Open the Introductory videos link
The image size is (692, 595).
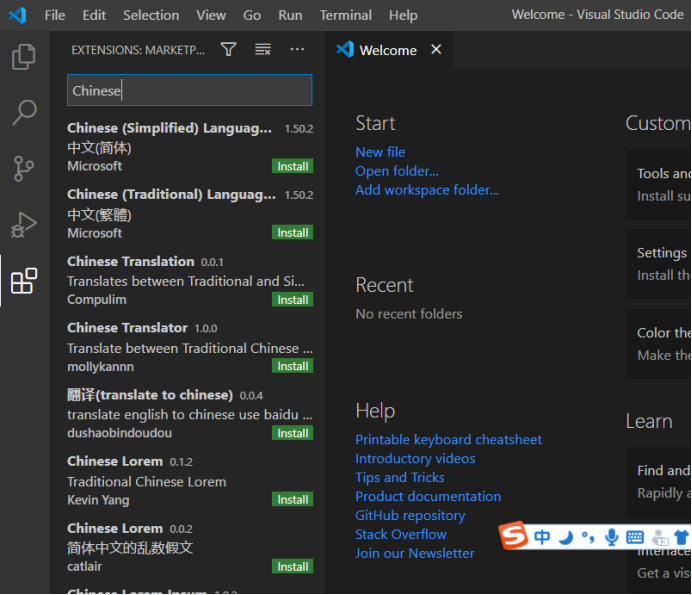[x=415, y=459]
